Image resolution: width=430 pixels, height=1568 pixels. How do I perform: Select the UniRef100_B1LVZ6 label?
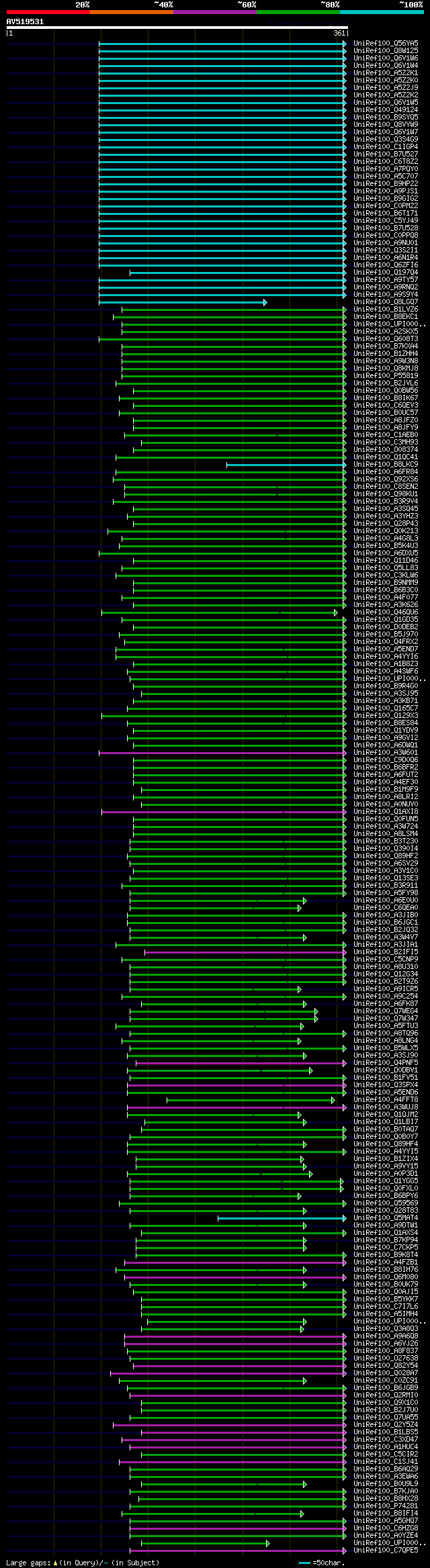[386, 310]
